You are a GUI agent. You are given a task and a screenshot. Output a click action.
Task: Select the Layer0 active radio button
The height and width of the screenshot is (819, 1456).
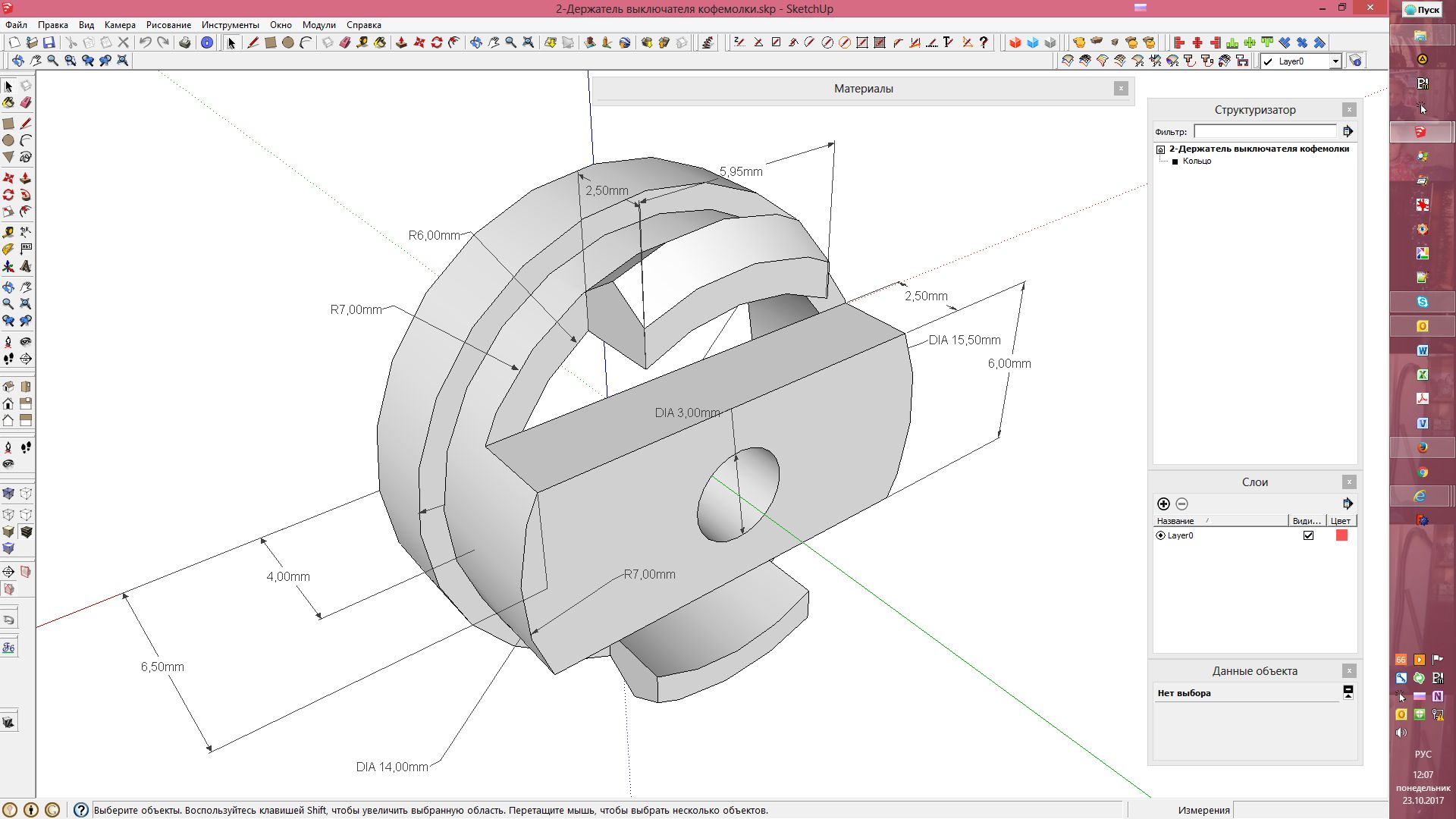[1160, 535]
